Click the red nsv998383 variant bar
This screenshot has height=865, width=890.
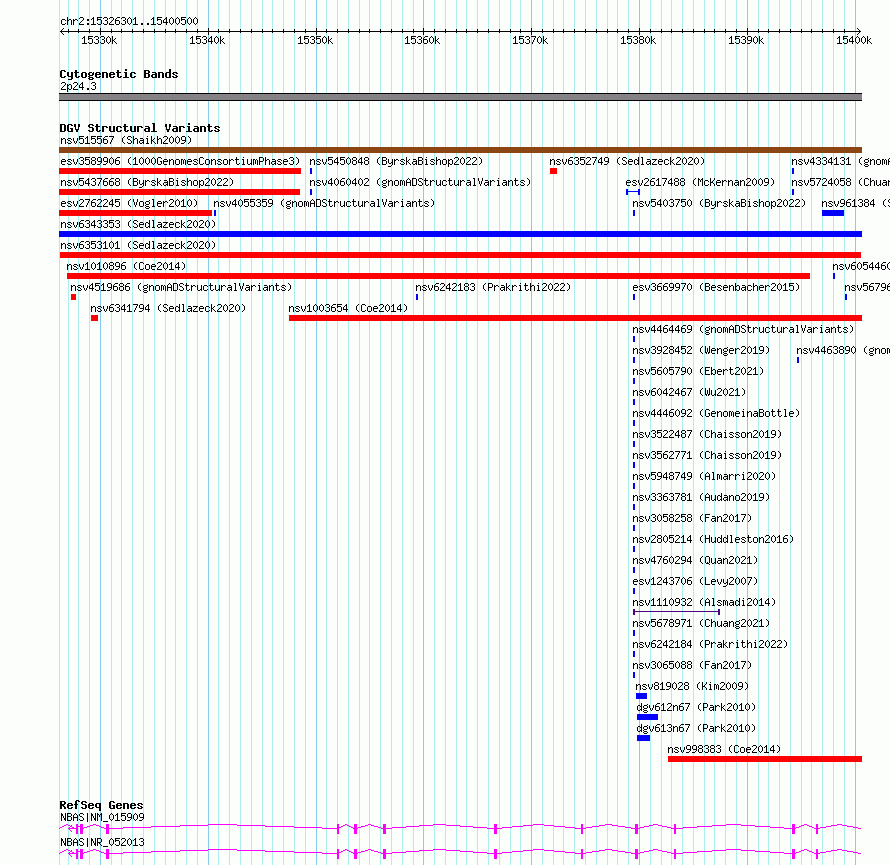pyautogui.click(x=765, y=759)
